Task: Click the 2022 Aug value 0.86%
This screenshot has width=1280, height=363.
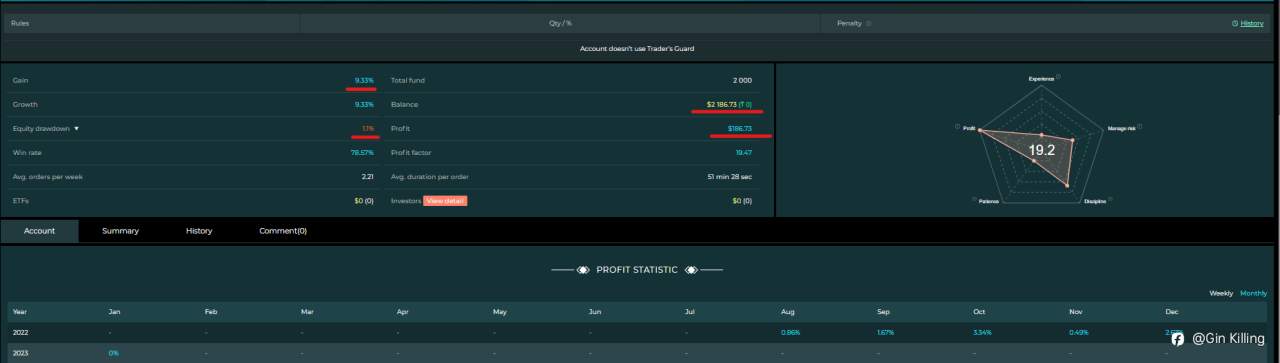Action: 790,332
